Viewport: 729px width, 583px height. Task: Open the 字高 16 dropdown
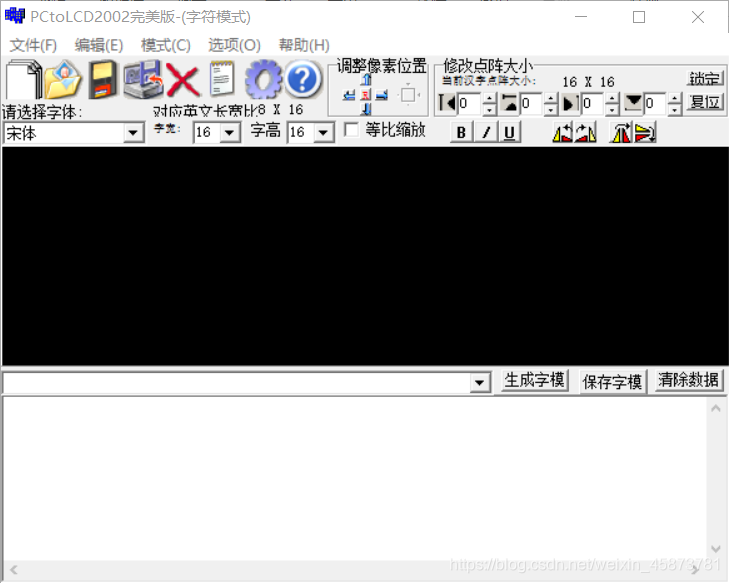point(324,132)
